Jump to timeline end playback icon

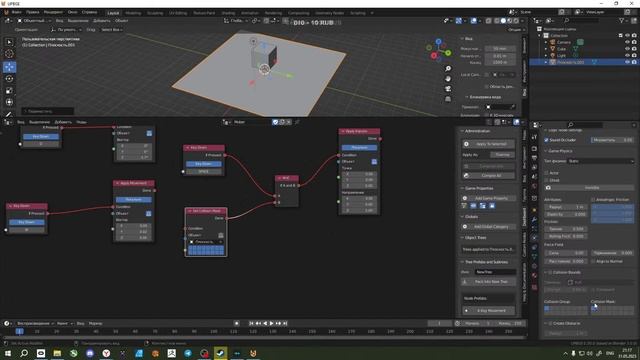pos(285,323)
